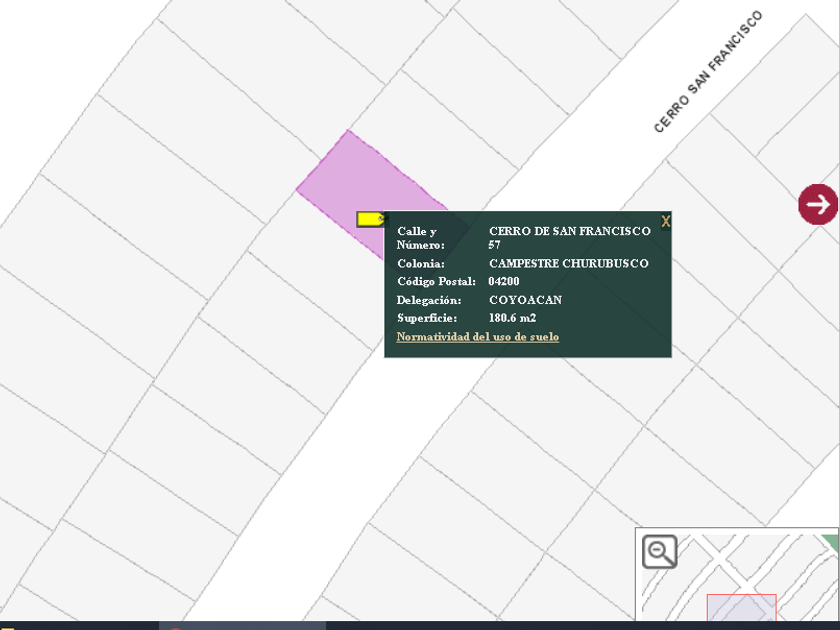Open Normatividad del uso de suelo link
Image resolution: width=840 pixels, height=630 pixels.
tap(477, 337)
